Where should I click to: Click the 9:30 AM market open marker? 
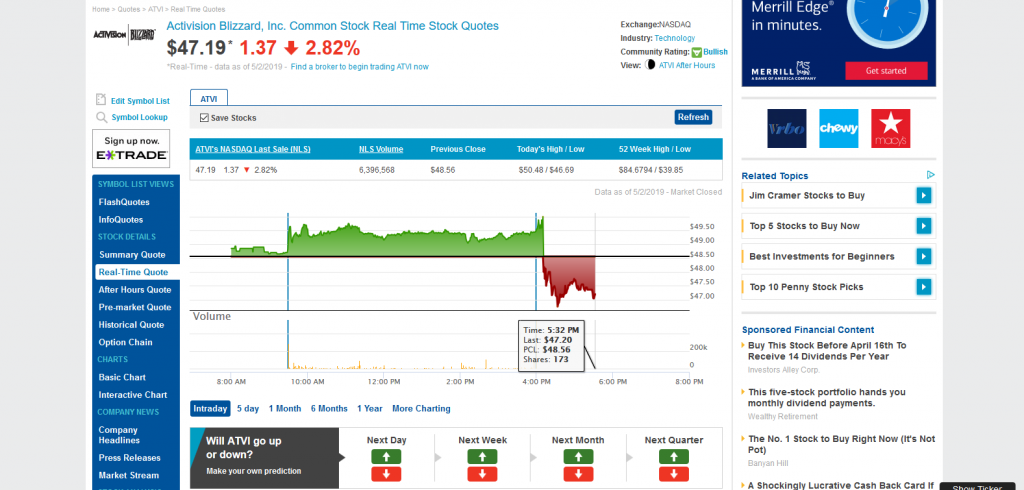click(288, 261)
